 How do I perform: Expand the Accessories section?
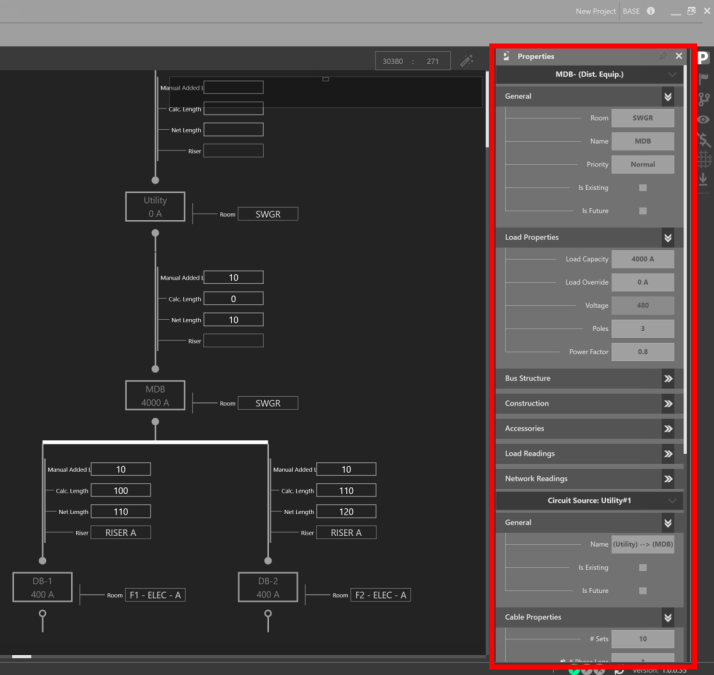668,429
